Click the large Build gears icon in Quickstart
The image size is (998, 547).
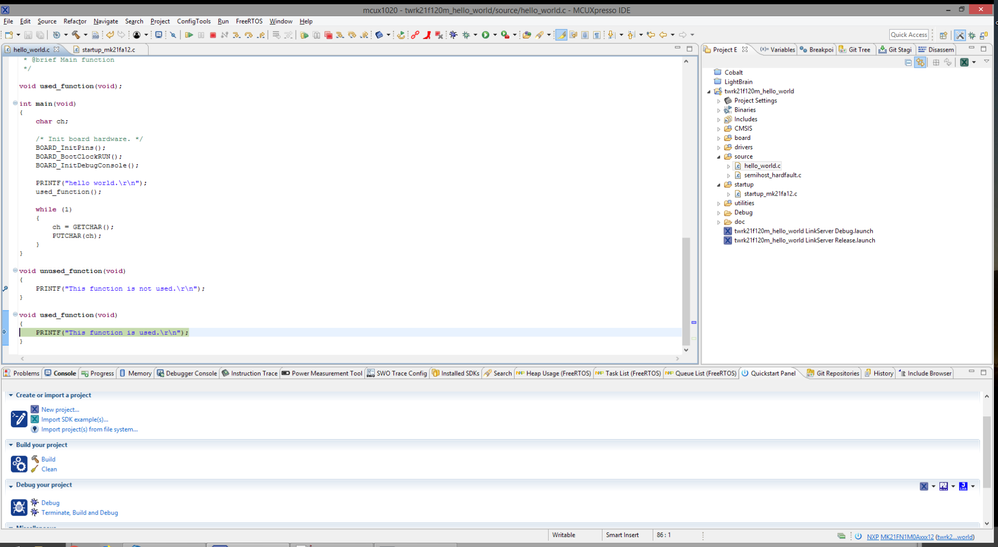tap(19, 464)
